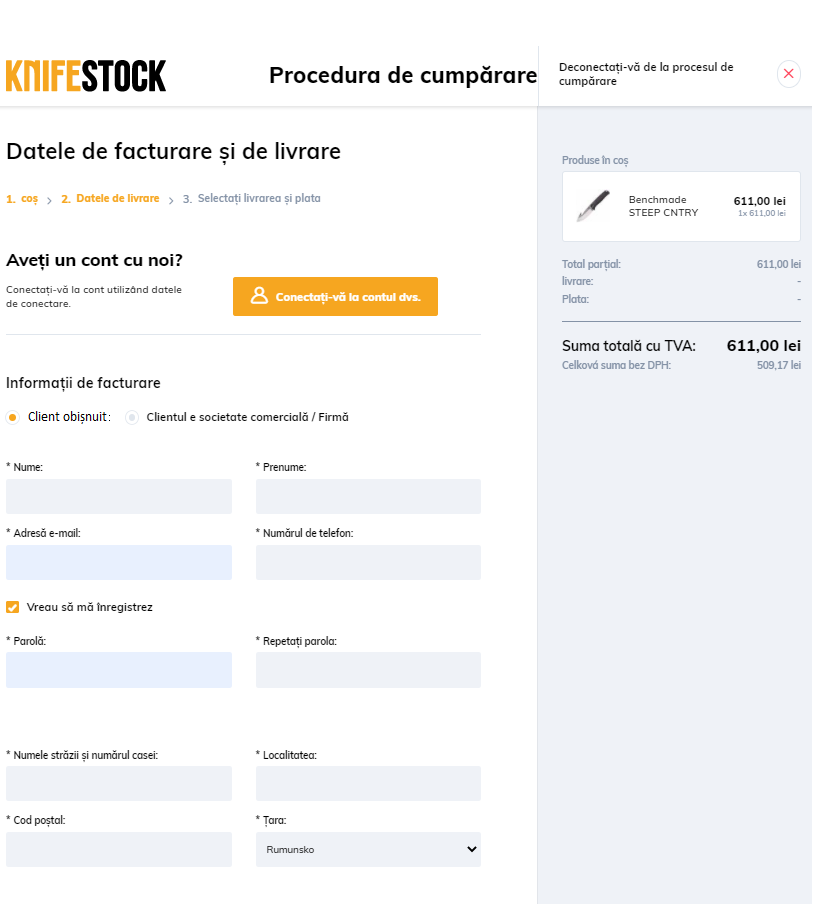817x909 pixels.
Task: Click Conectați-vă la contul dvs. button
Action: pos(335,296)
